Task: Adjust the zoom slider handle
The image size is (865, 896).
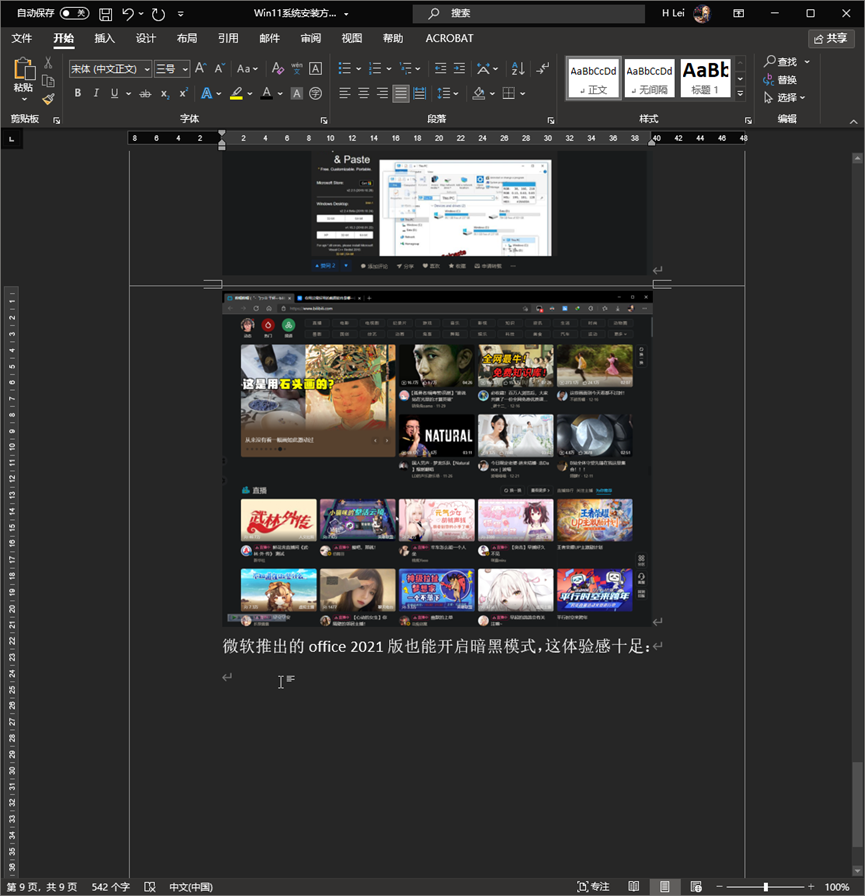Action: coord(766,887)
